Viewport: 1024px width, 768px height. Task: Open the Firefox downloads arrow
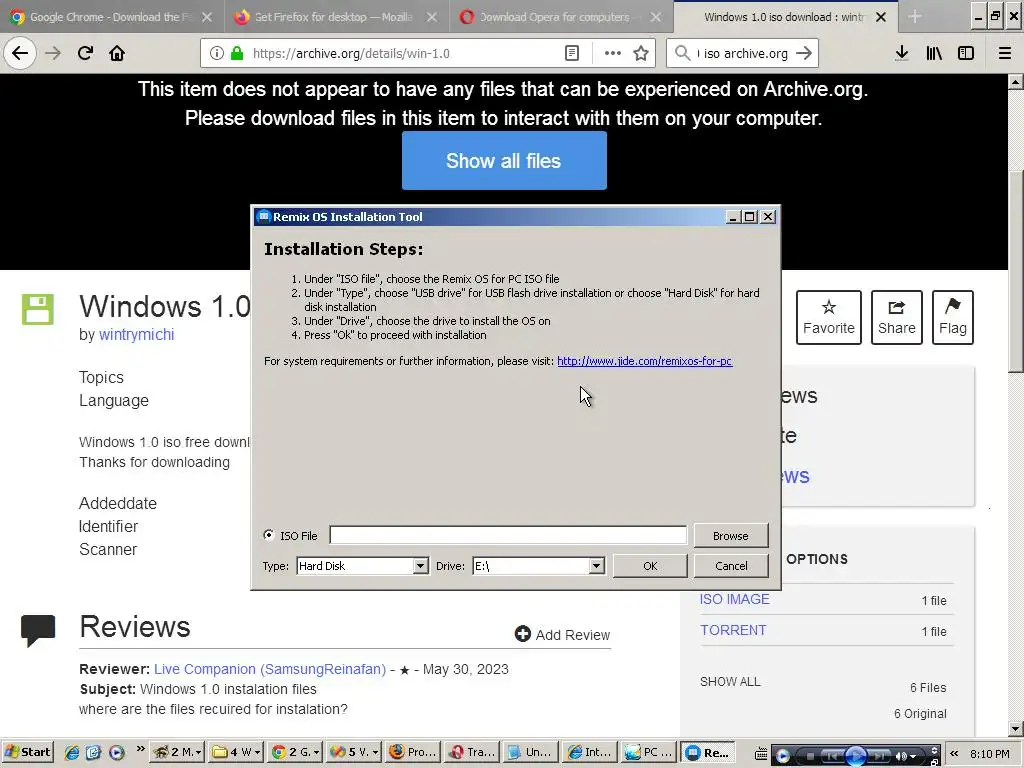[x=902, y=53]
